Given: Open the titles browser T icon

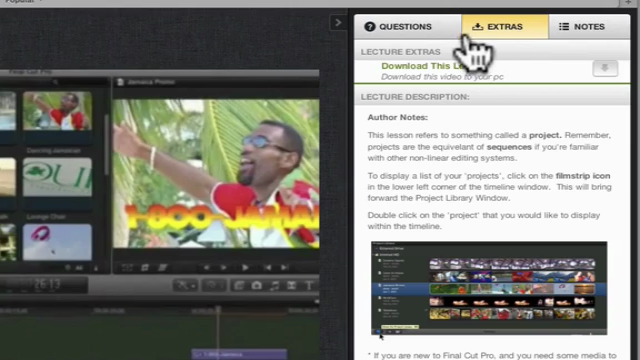Looking at the screenshot, I should pos(309,285).
